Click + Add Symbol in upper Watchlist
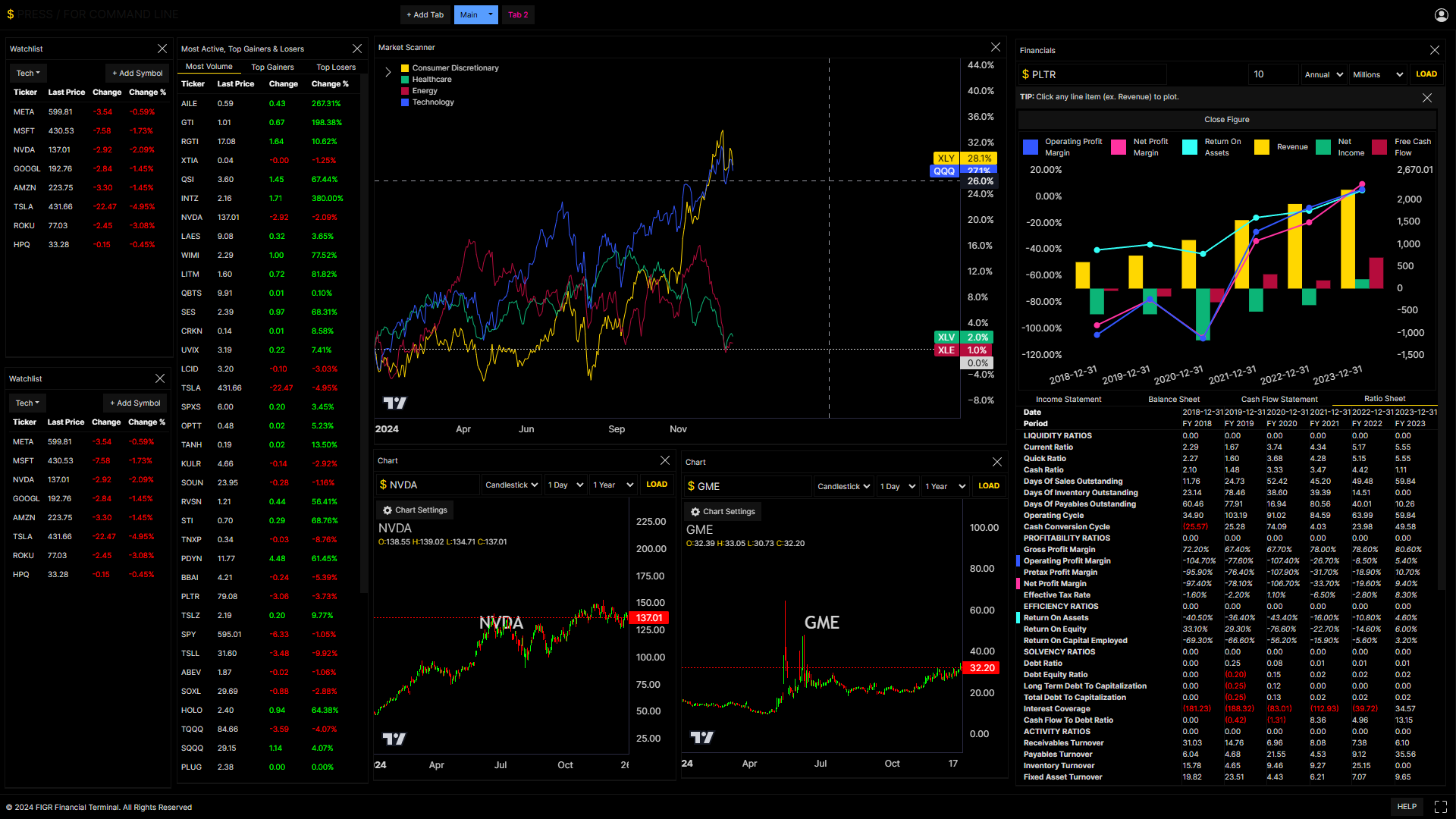 click(137, 74)
